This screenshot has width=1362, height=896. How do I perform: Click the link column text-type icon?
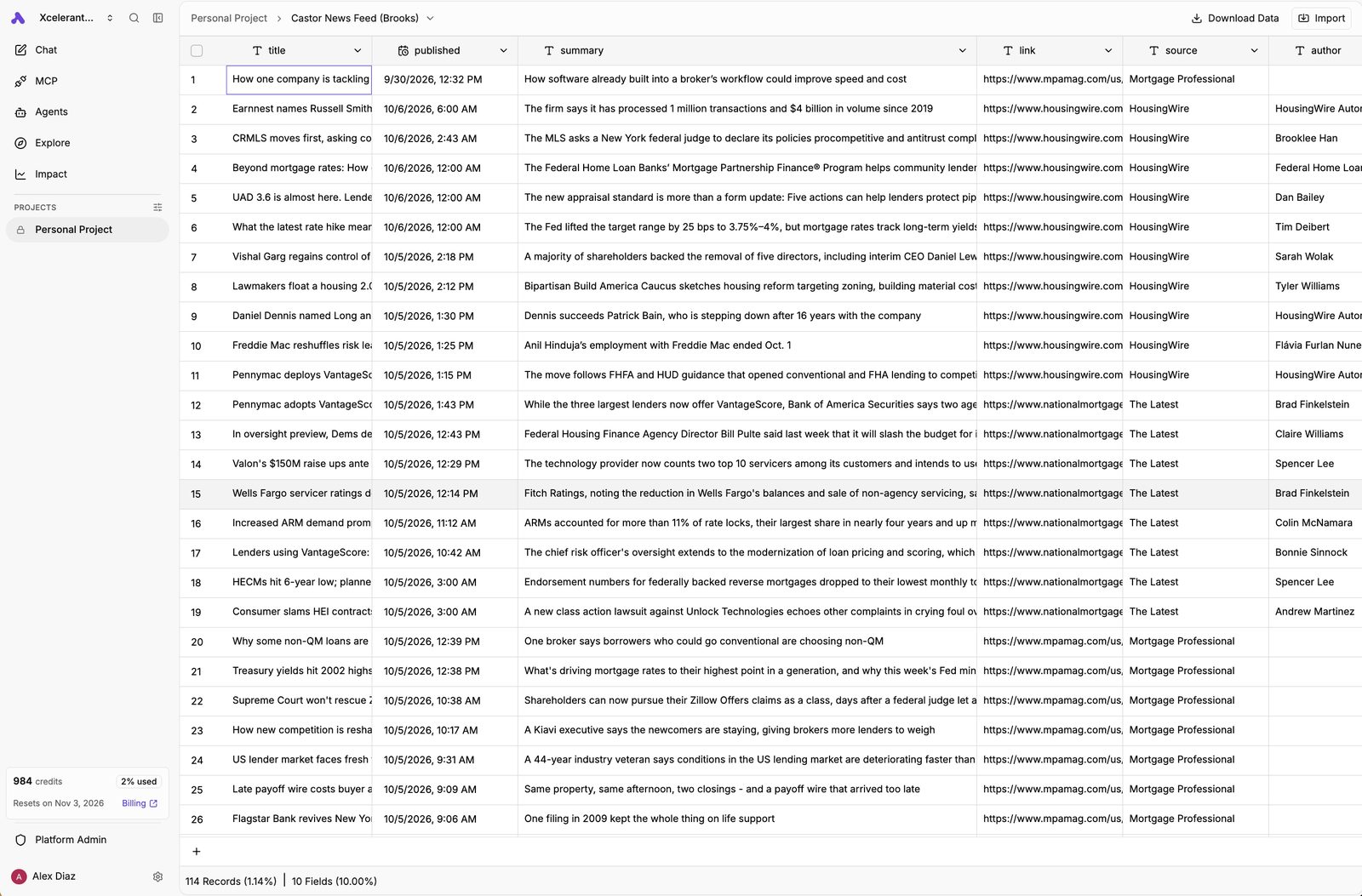click(1008, 51)
